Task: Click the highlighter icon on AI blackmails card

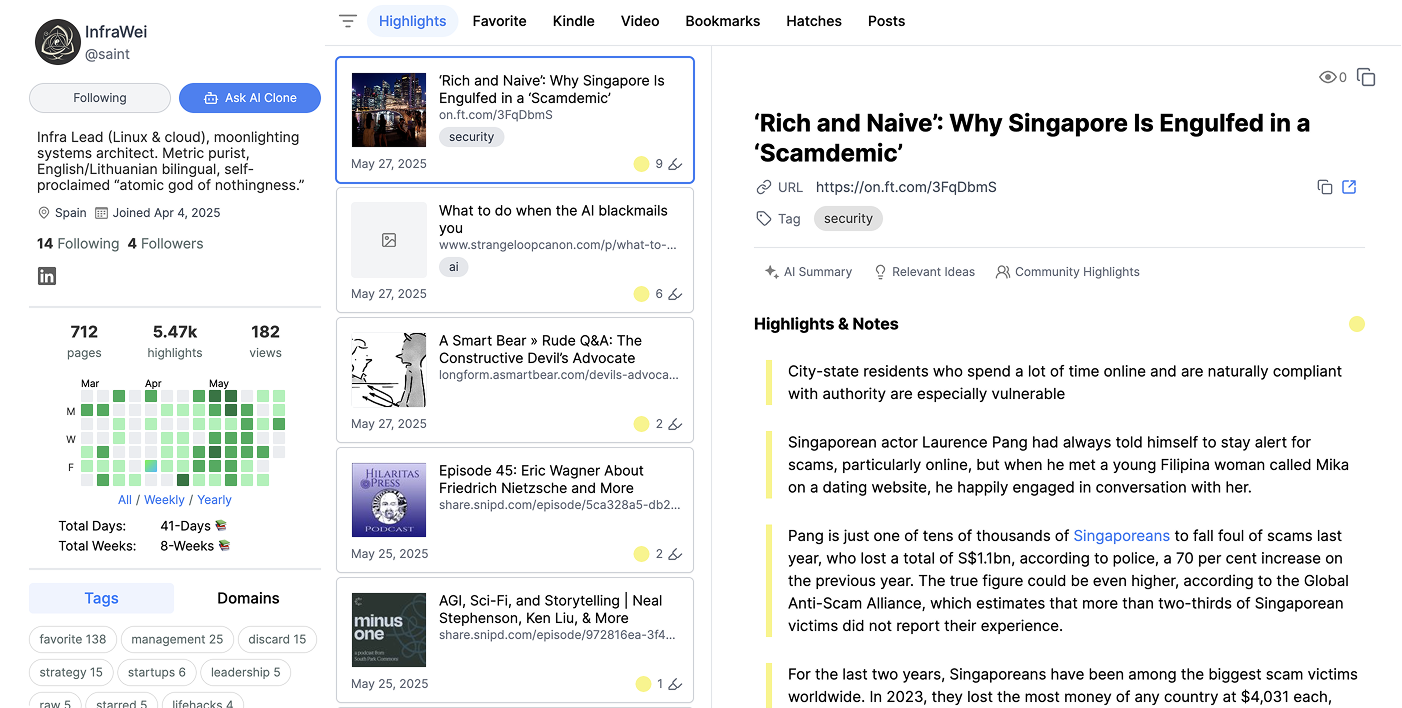Action: point(675,294)
